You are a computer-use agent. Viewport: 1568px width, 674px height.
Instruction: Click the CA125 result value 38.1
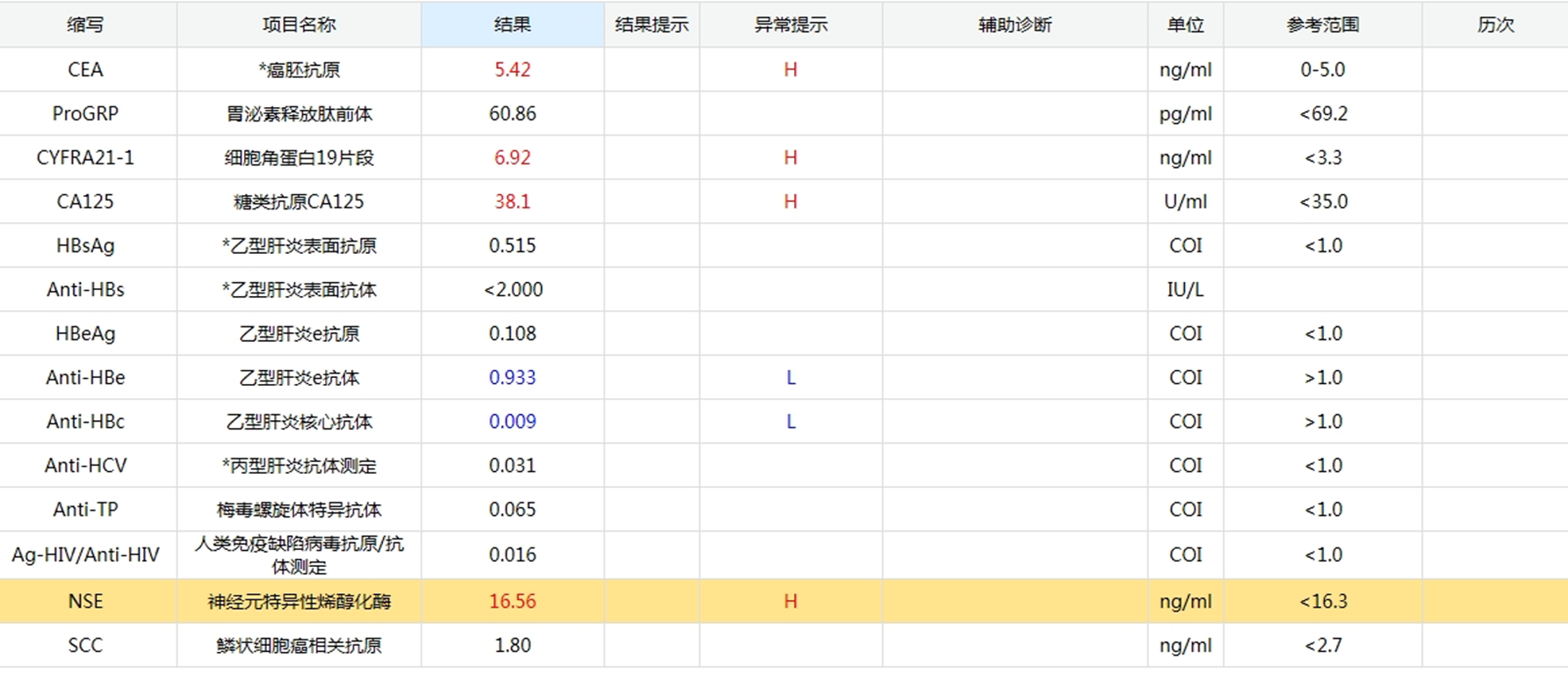(x=512, y=201)
